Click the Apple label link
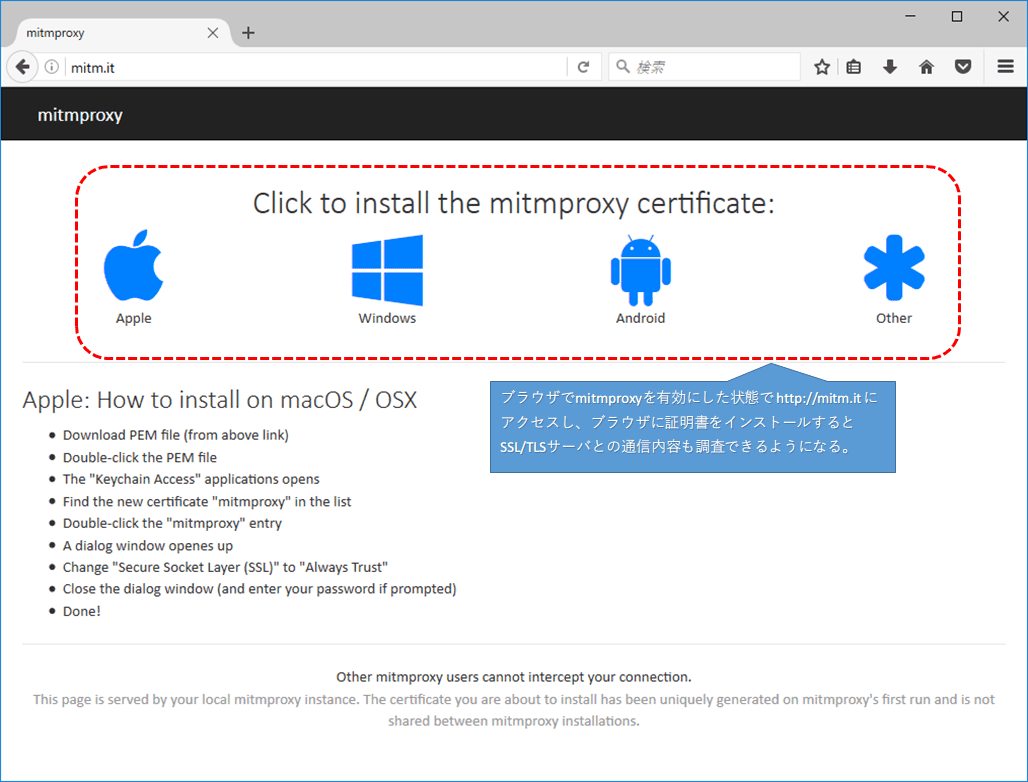Image resolution: width=1028 pixels, height=782 pixels. point(134,318)
